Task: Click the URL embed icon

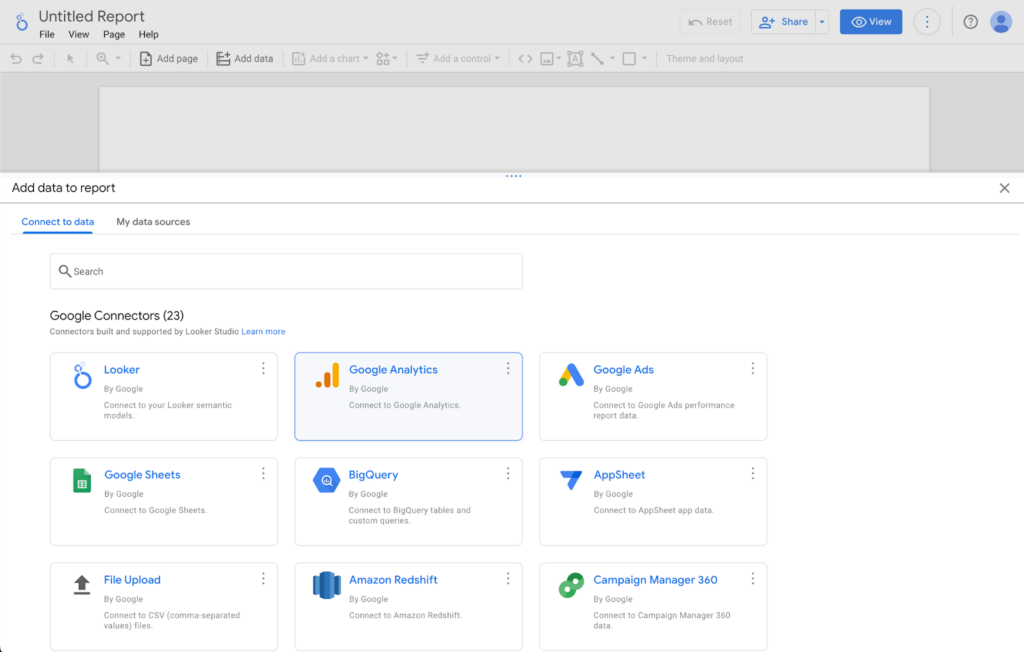Action: coord(525,59)
